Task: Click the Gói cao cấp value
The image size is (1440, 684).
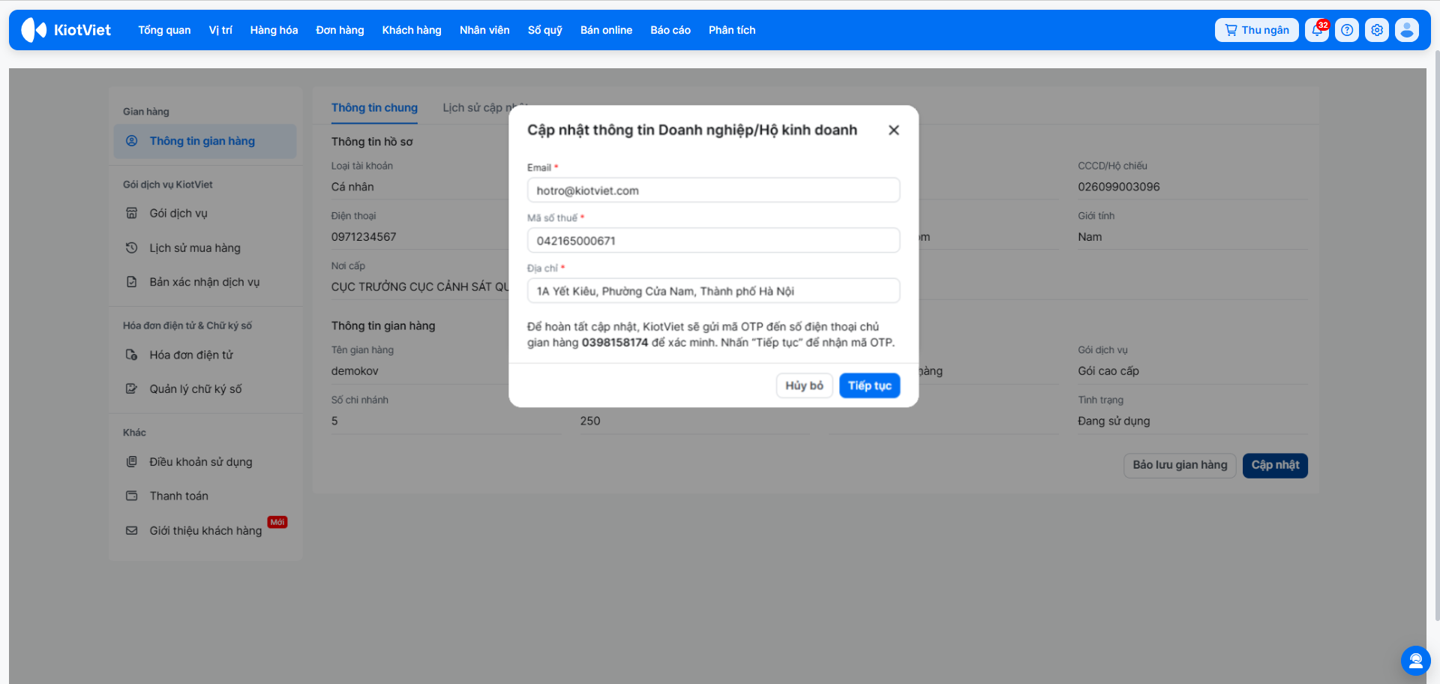Action: [1108, 371]
